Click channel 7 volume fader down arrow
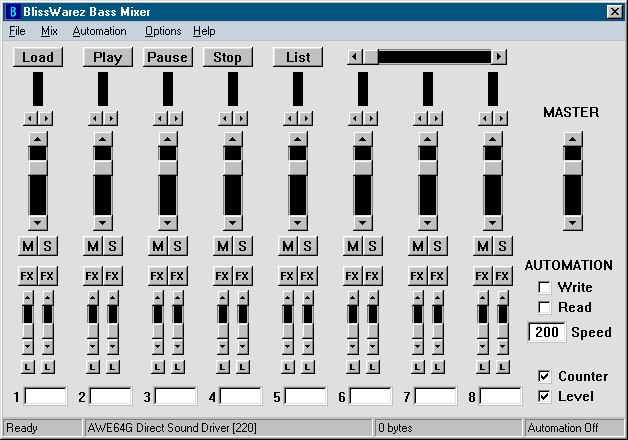The height and width of the screenshot is (440, 628). (428, 223)
